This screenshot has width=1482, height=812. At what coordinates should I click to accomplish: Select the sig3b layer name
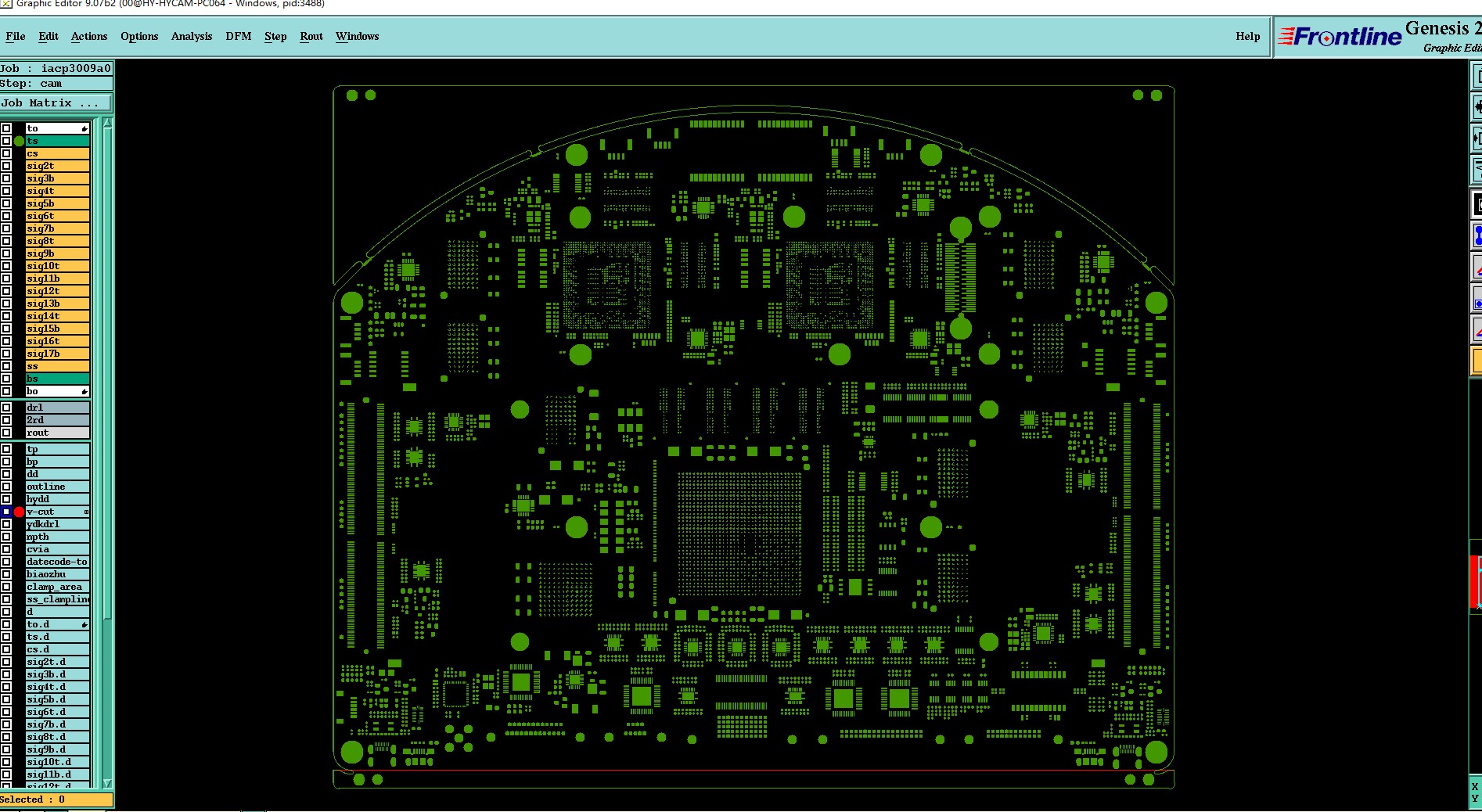[57, 178]
